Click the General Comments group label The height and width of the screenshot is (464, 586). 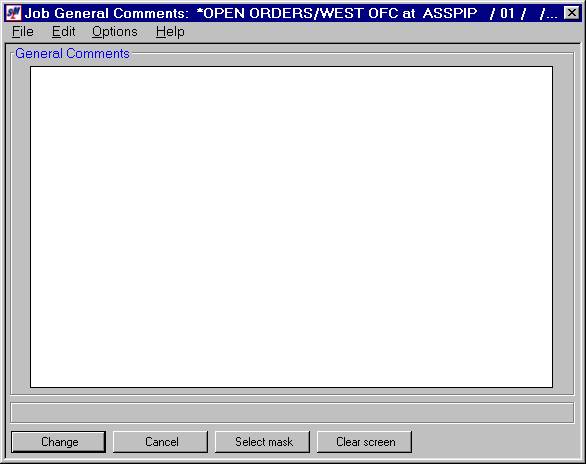[x=73, y=54]
